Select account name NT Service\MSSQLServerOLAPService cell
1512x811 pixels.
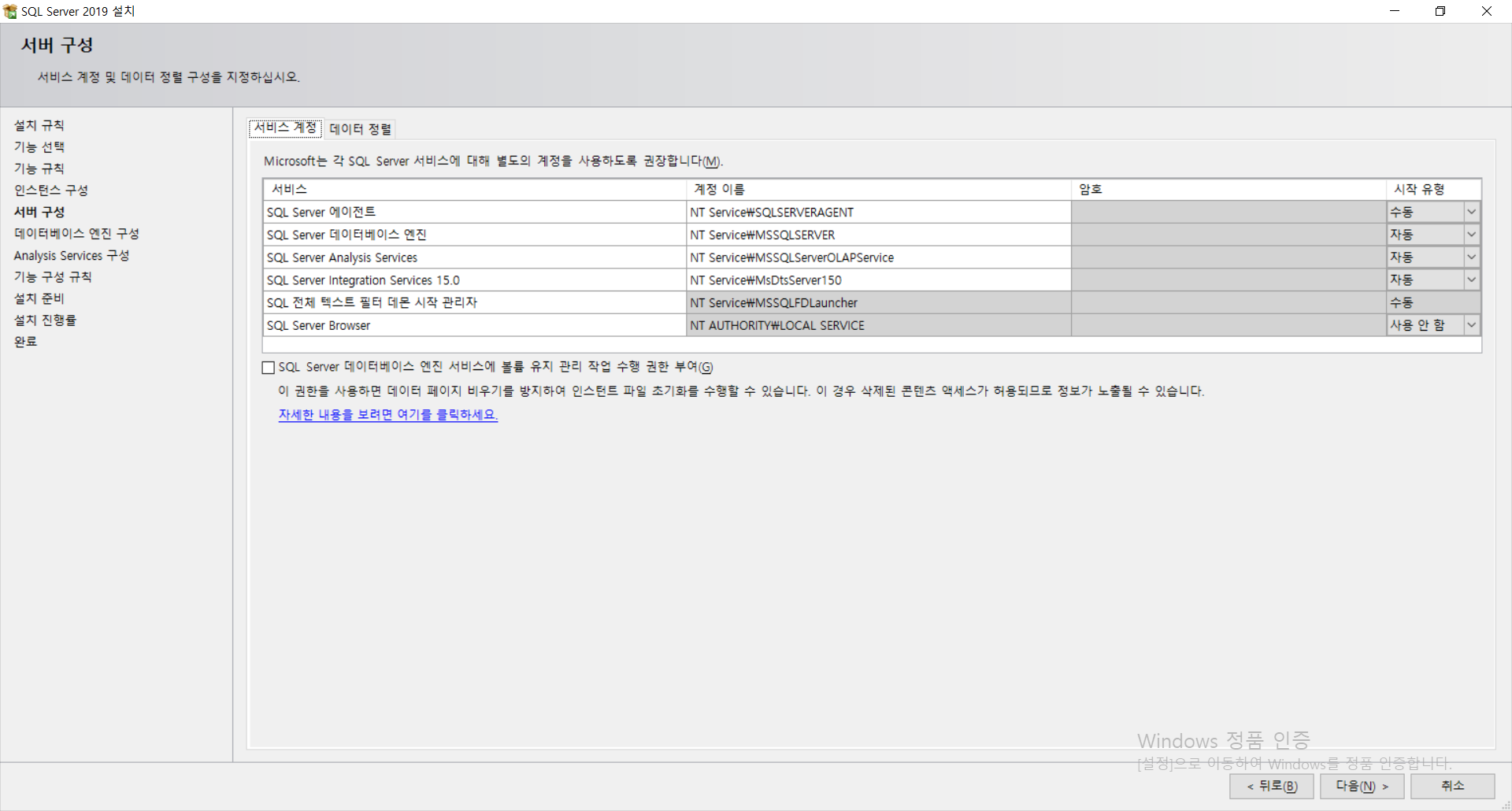coord(878,257)
